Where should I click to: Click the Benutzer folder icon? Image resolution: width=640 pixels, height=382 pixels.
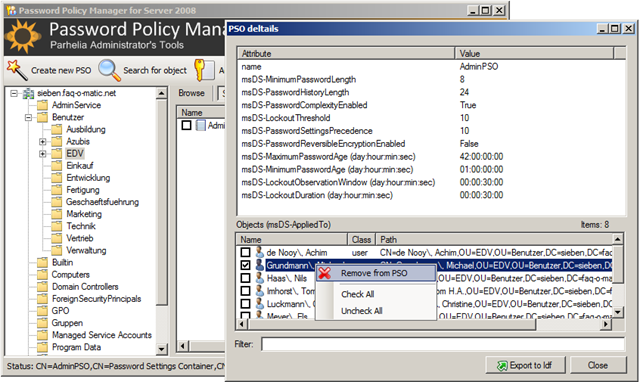click(42, 118)
